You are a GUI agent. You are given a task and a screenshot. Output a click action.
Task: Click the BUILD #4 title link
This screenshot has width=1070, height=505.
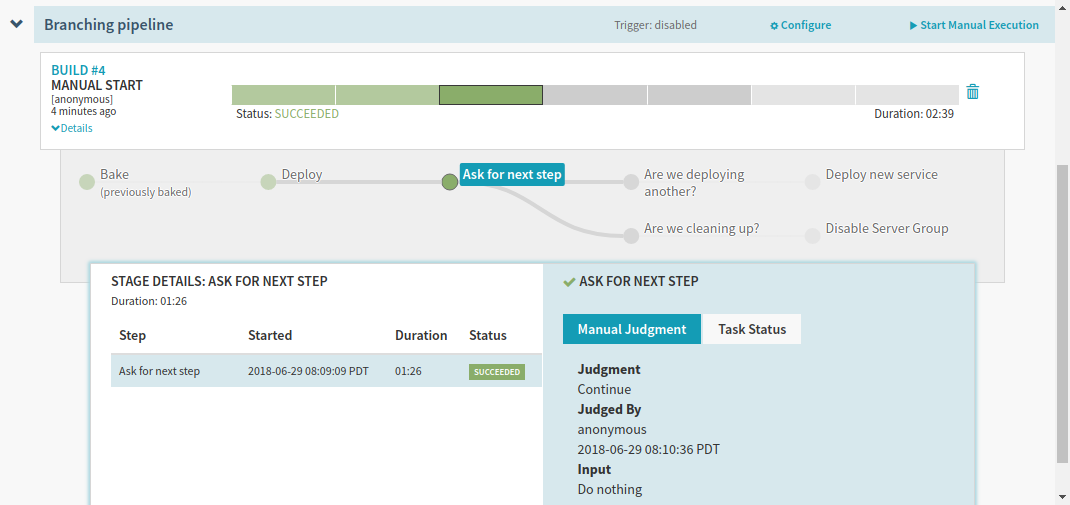(78, 70)
